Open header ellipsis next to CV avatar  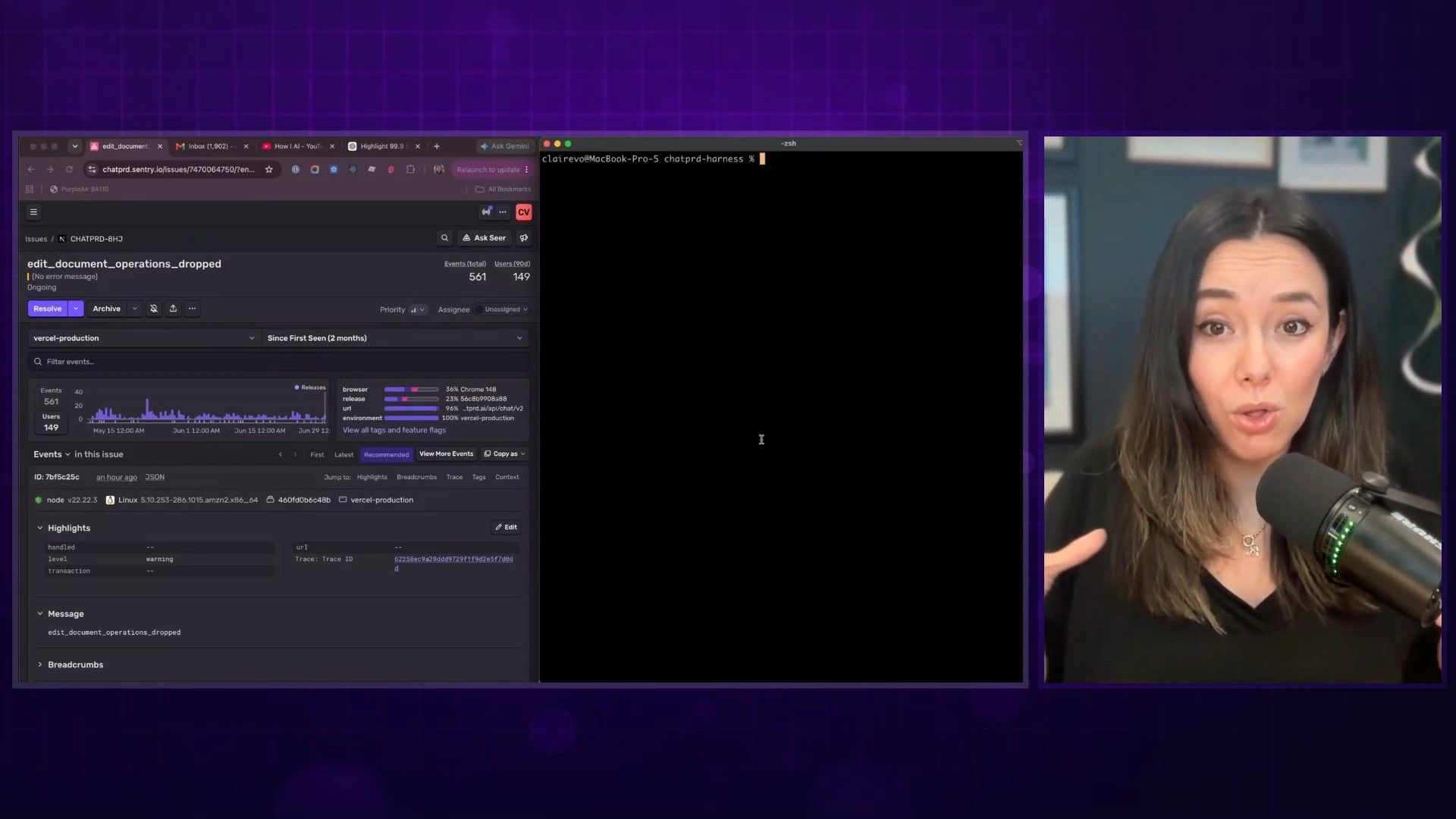(503, 212)
